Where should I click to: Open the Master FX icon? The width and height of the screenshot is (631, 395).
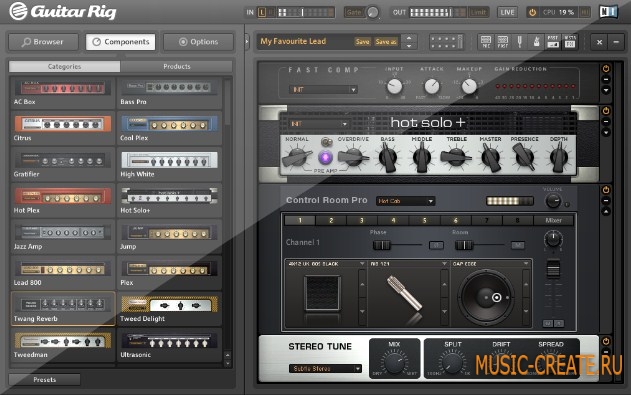click(570, 42)
